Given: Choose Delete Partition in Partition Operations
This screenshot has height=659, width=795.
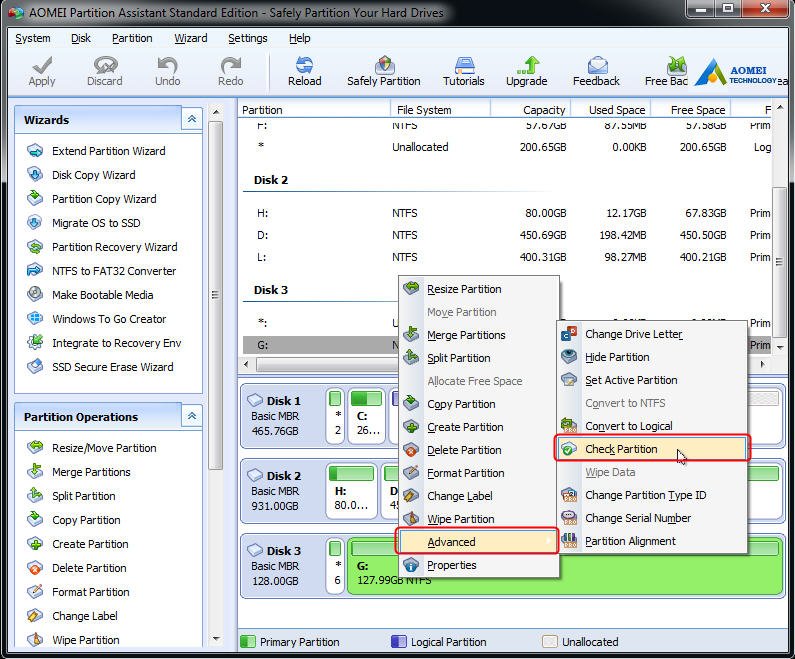Looking at the screenshot, I should (x=77, y=568).
